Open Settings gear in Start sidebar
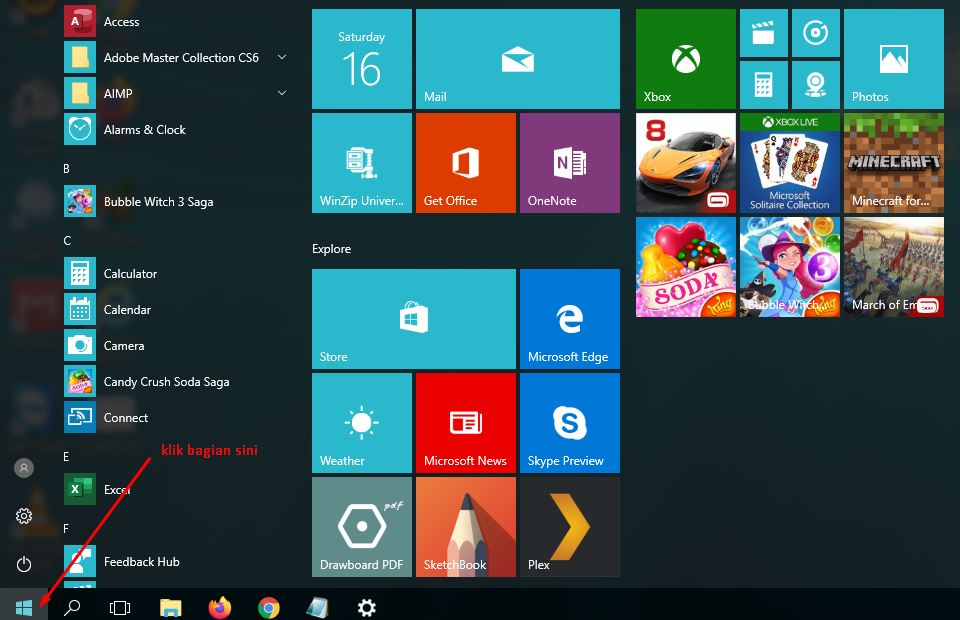Viewport: 960px width, 620px height. pyautogui.click(x=24, y=516)
